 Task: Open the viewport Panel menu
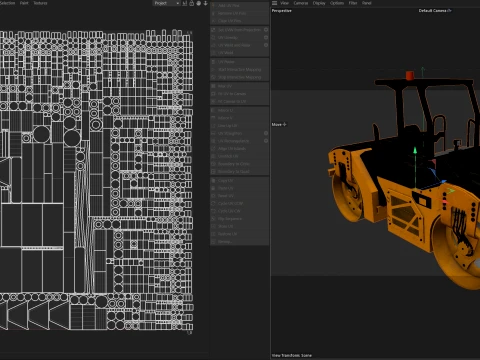coord(367,3)
